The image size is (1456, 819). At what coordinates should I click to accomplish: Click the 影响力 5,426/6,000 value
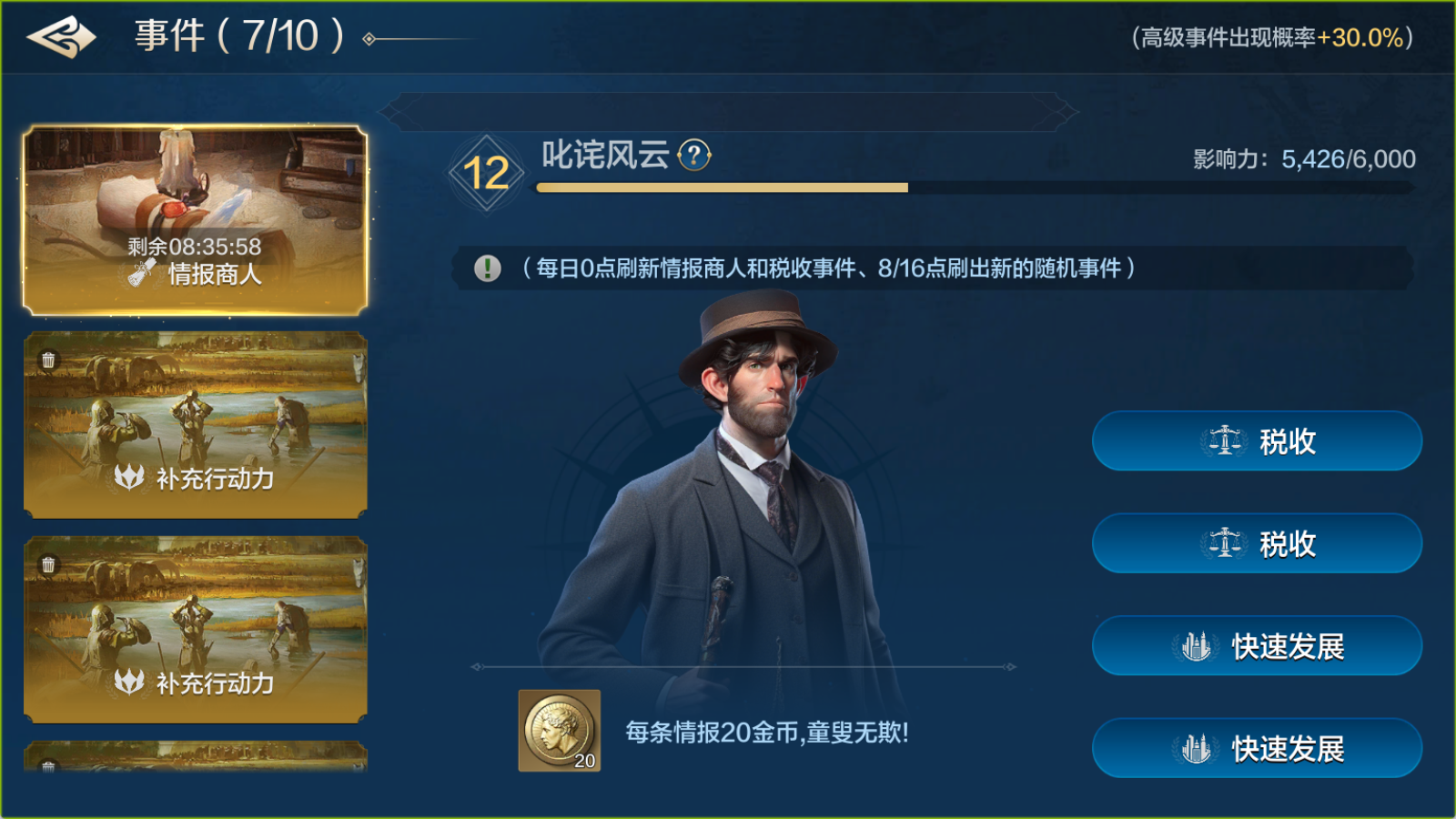[x=1304, y=159]
